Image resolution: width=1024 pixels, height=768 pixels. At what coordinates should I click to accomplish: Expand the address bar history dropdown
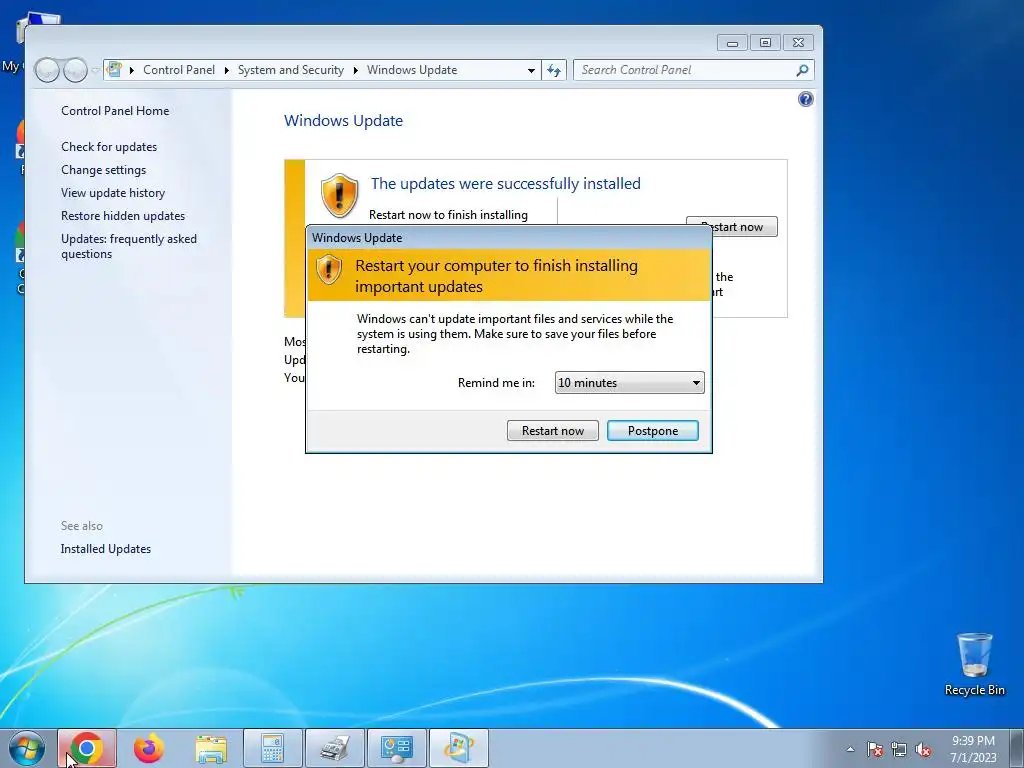coord(532,71)
